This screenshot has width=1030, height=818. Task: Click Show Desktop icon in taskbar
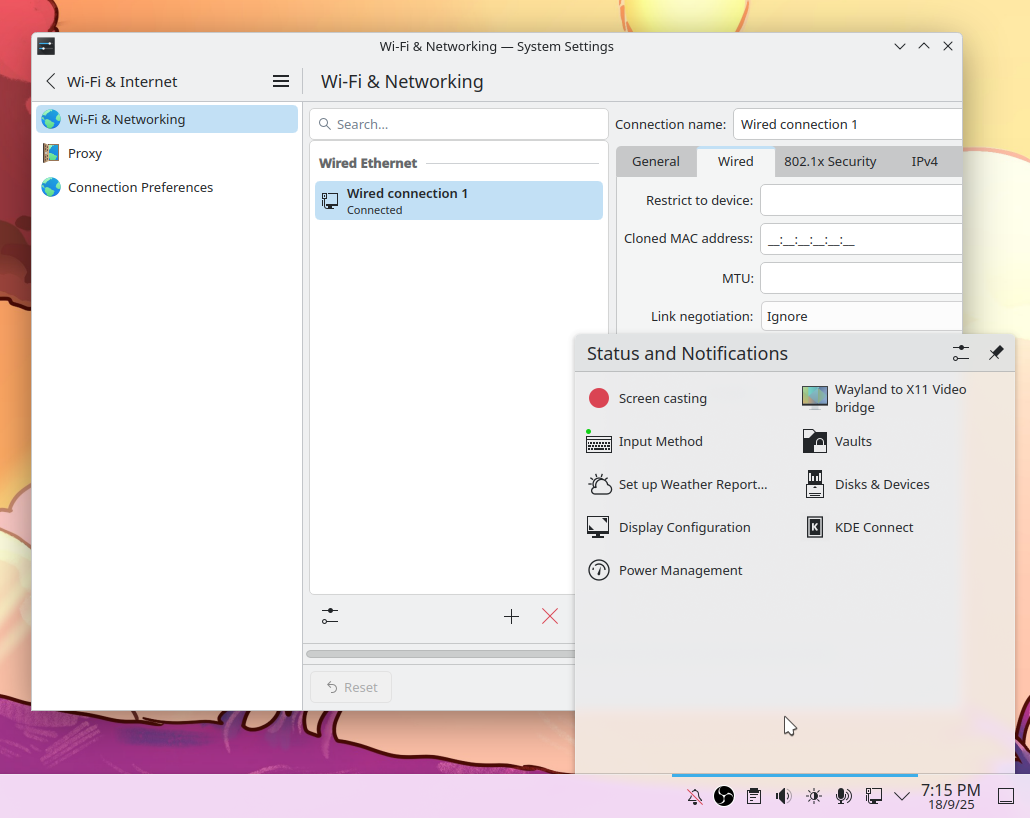coord(1006,796)
